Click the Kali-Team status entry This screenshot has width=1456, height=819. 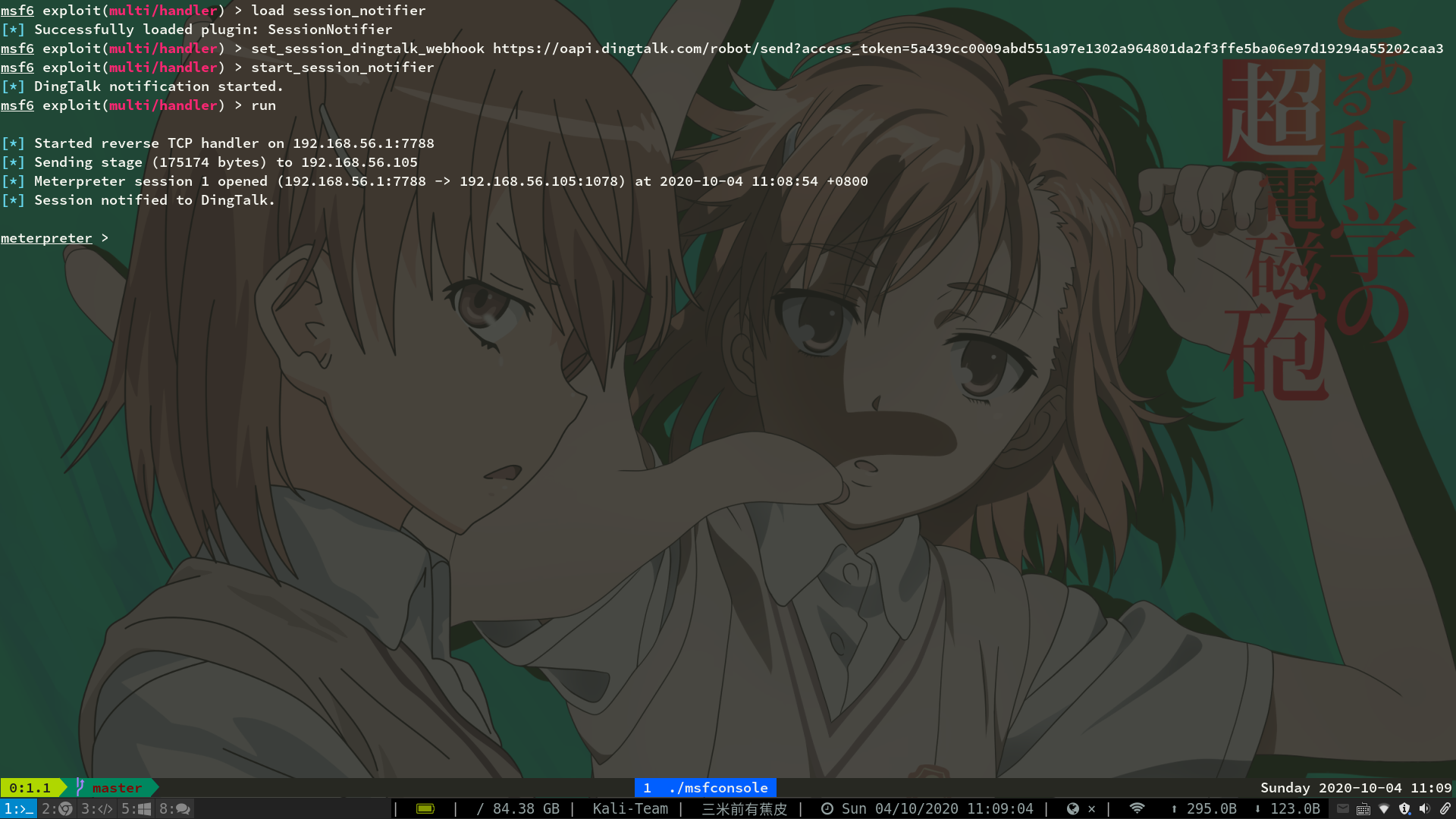630,809
